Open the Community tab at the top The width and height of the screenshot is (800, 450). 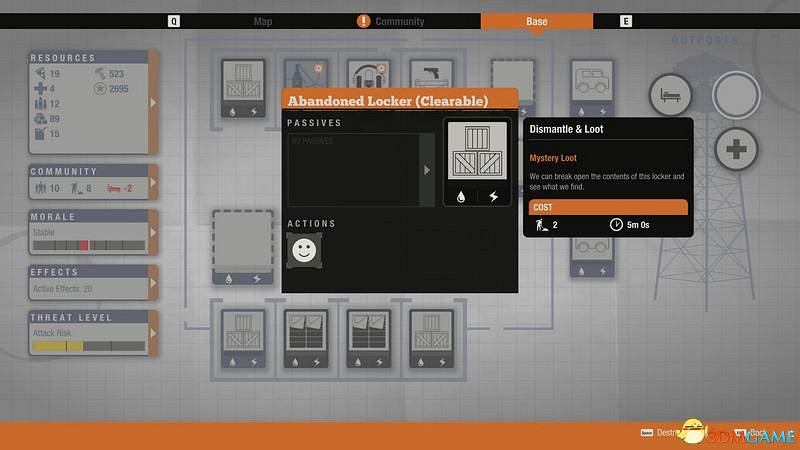click(x=398, y=21)
